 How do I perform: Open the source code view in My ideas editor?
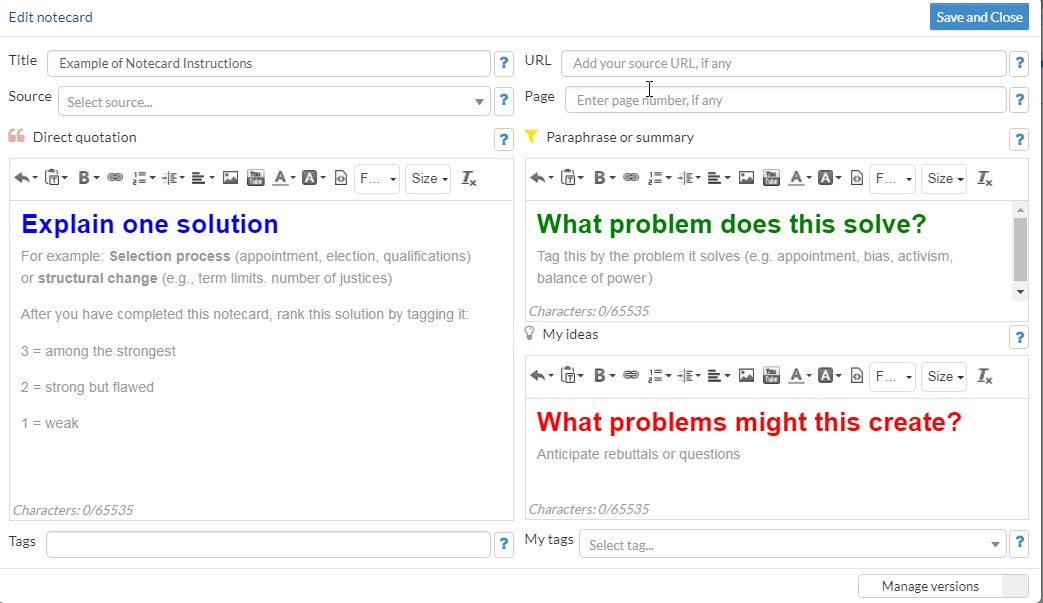(856, 376)
